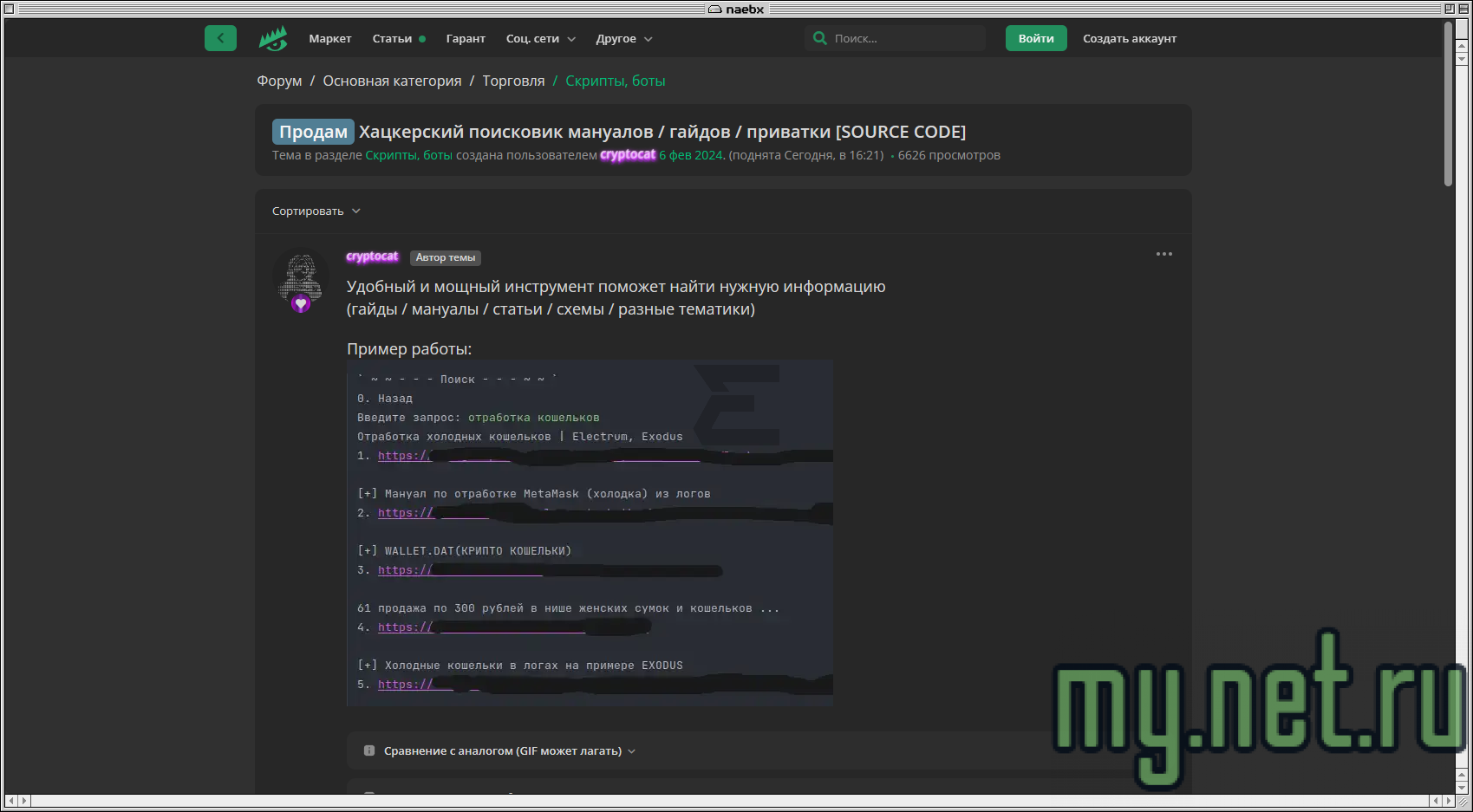
Task: Click the spoiler icon beside Сравнение с аналогом
Action: 369,750
